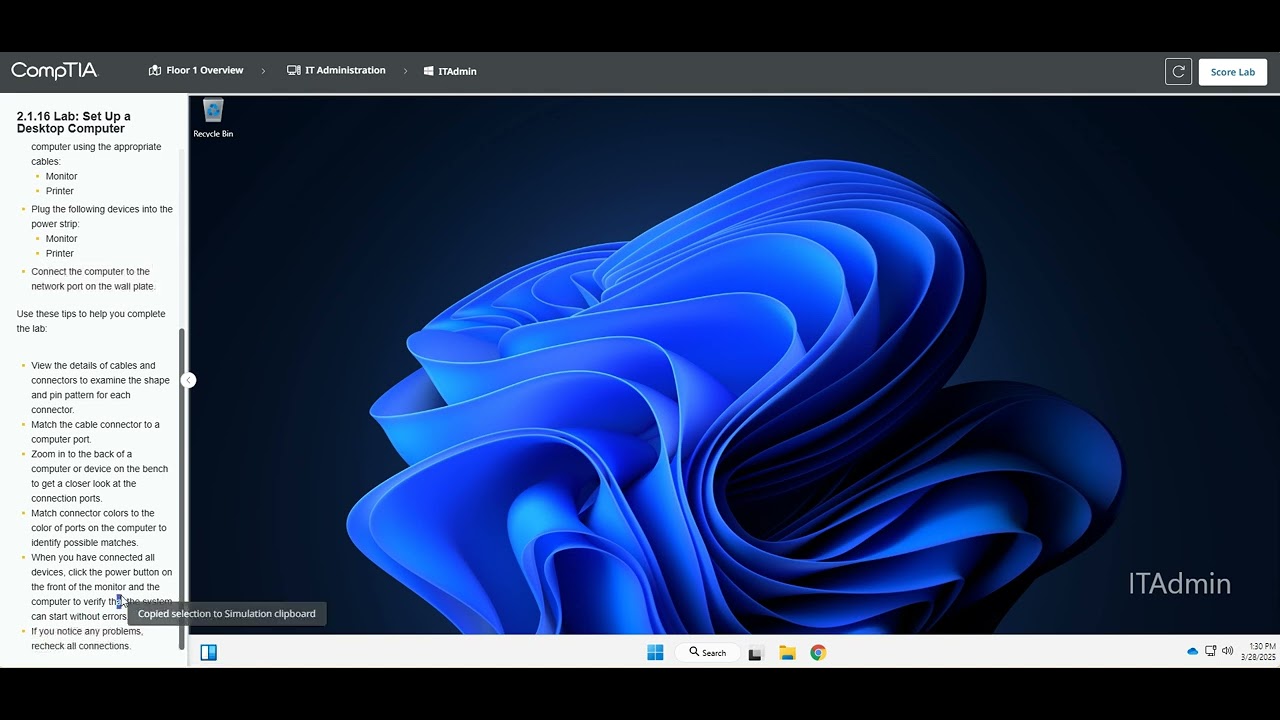Open the volume speaker tray icon

tap(1227, 651)
